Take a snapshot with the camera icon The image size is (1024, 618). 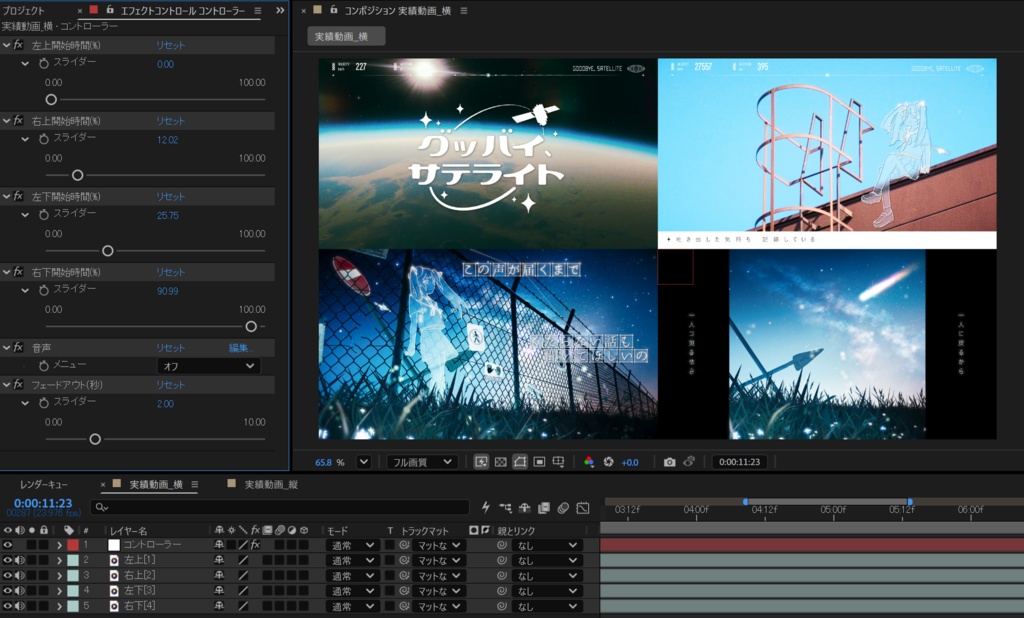(x=669, y=462)
